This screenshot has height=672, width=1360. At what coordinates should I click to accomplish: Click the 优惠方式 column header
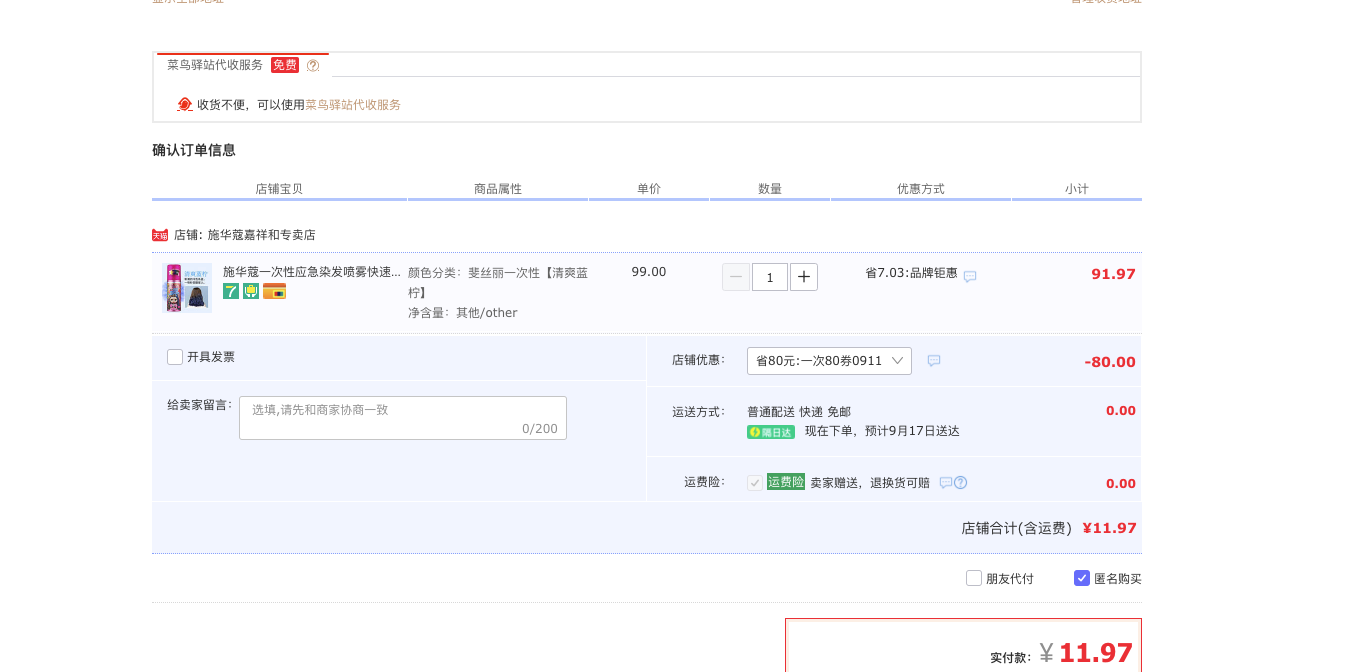921,189
